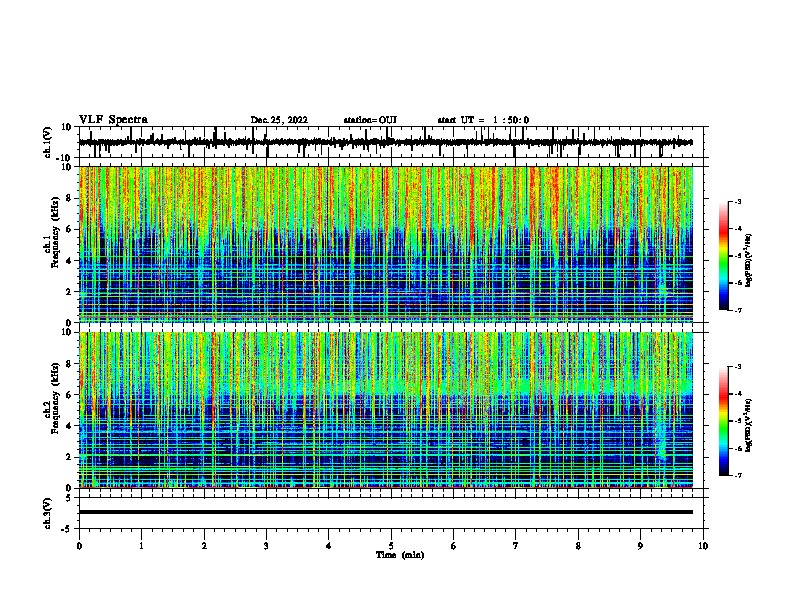Click the ch.1 spectrogram plot area

386,244
